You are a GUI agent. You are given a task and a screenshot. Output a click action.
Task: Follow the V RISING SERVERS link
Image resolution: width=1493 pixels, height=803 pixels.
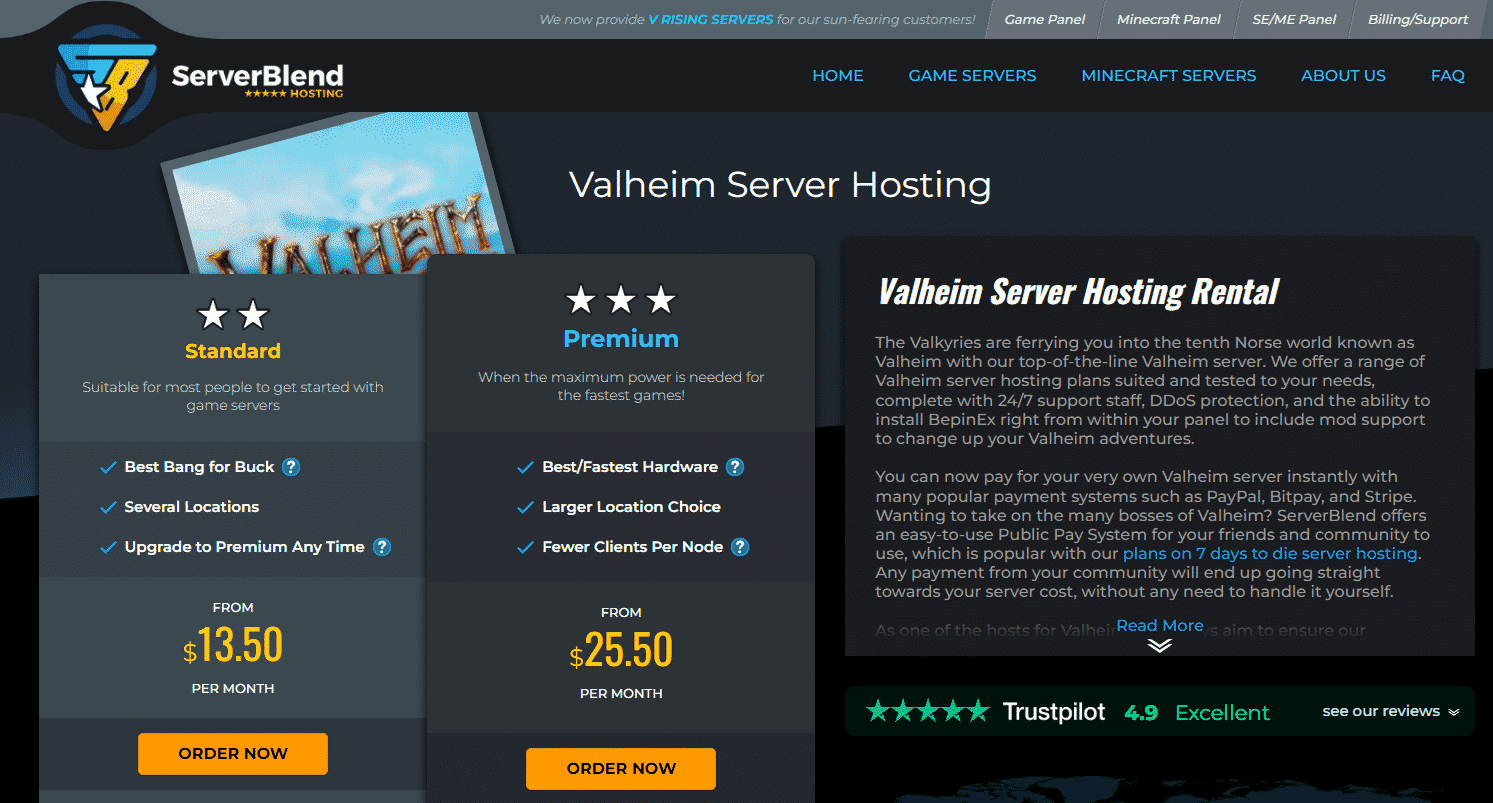pyautogui.click(x=711, y=19)
